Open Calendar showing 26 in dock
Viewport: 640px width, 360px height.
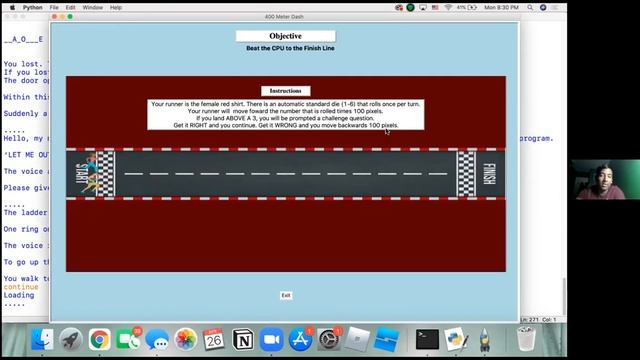click(214, 339)
